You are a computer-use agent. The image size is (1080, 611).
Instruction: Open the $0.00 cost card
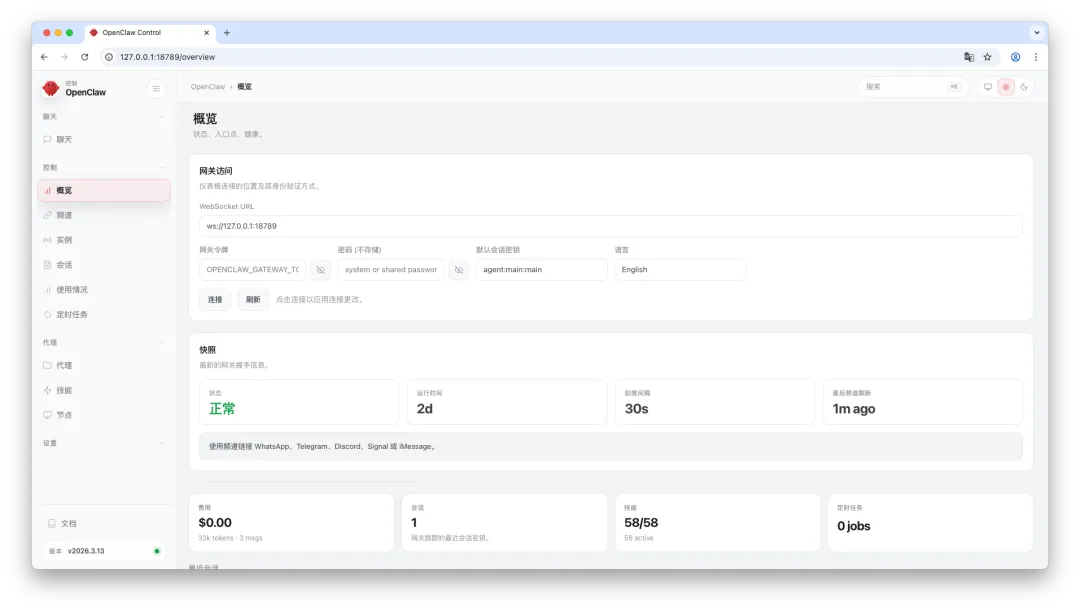(291, 523)
